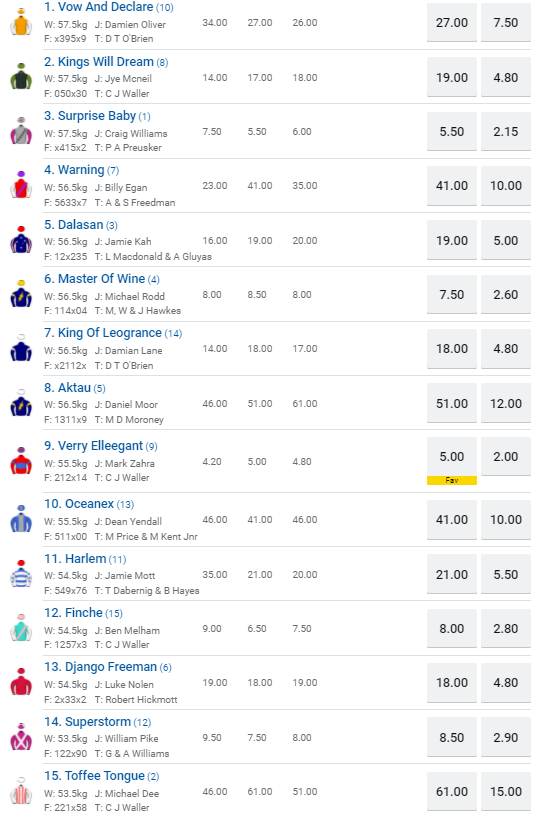Select Kings Will Dream win odds 19.00

(452, 77)
